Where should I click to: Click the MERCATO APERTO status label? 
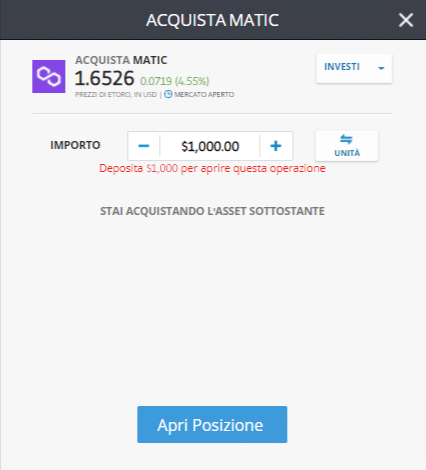click(x=204, y=95)
